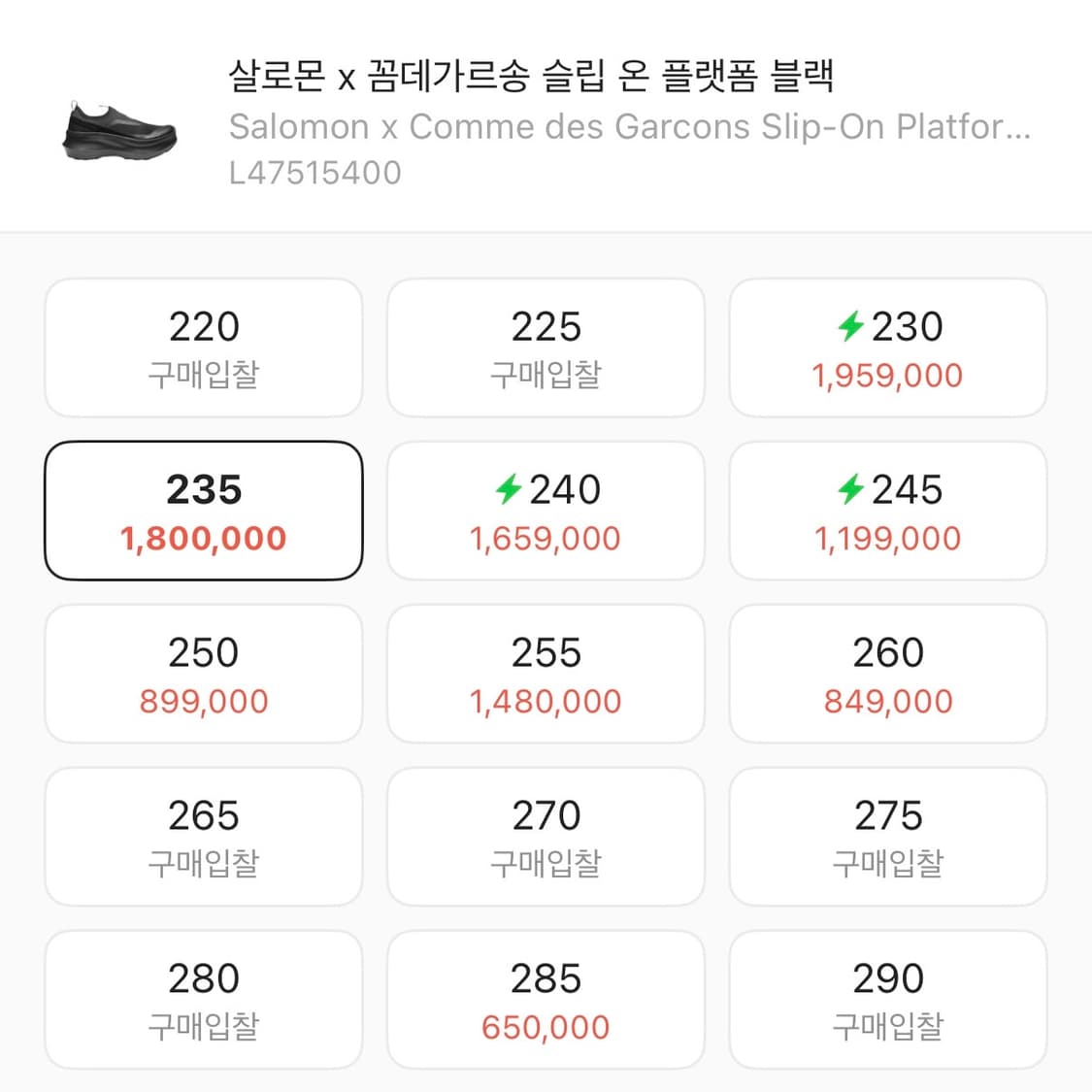
Task: Choose size 230 priced 1,959,000
Action: 888,347
